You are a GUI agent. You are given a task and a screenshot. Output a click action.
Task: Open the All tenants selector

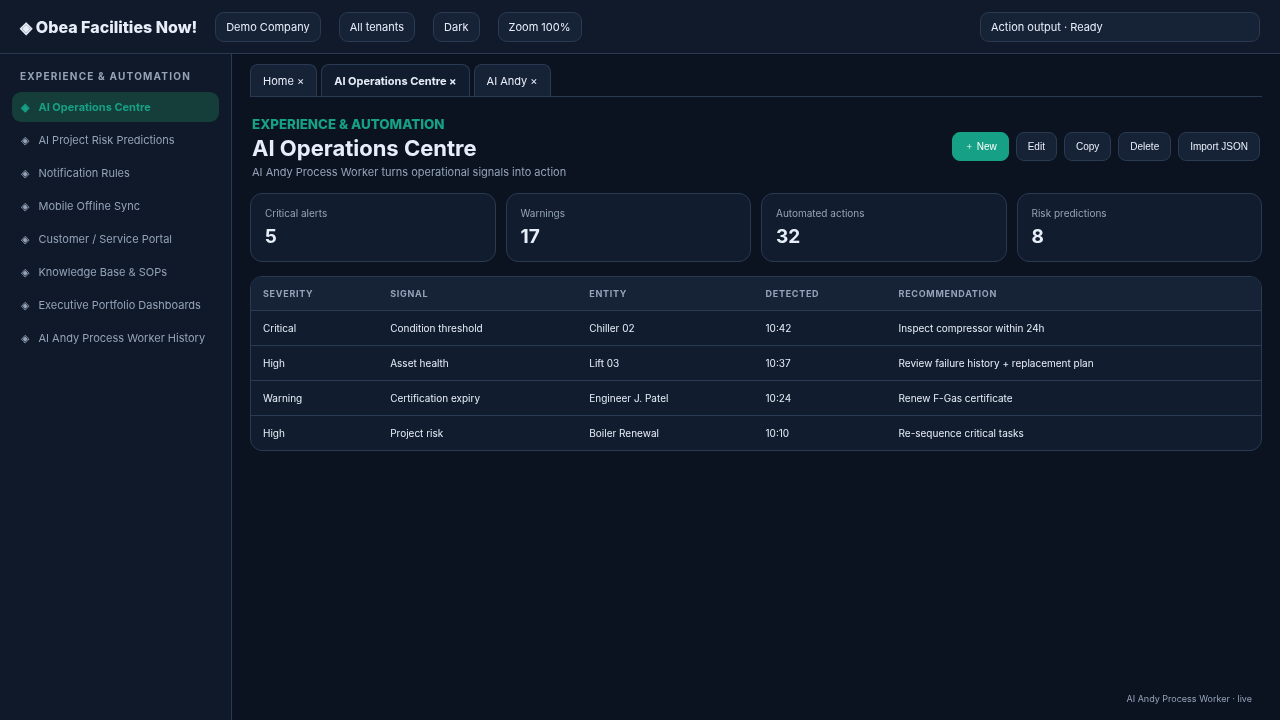pos(377,27)
